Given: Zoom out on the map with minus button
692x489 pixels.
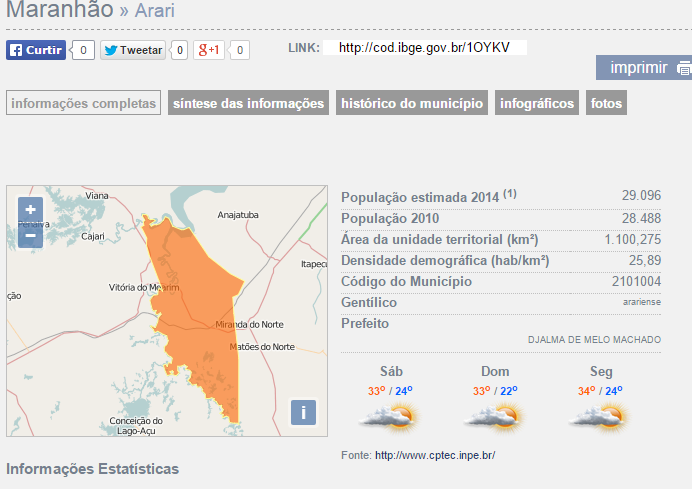Looking at the screenshot, I should click(x=30, y=235).
